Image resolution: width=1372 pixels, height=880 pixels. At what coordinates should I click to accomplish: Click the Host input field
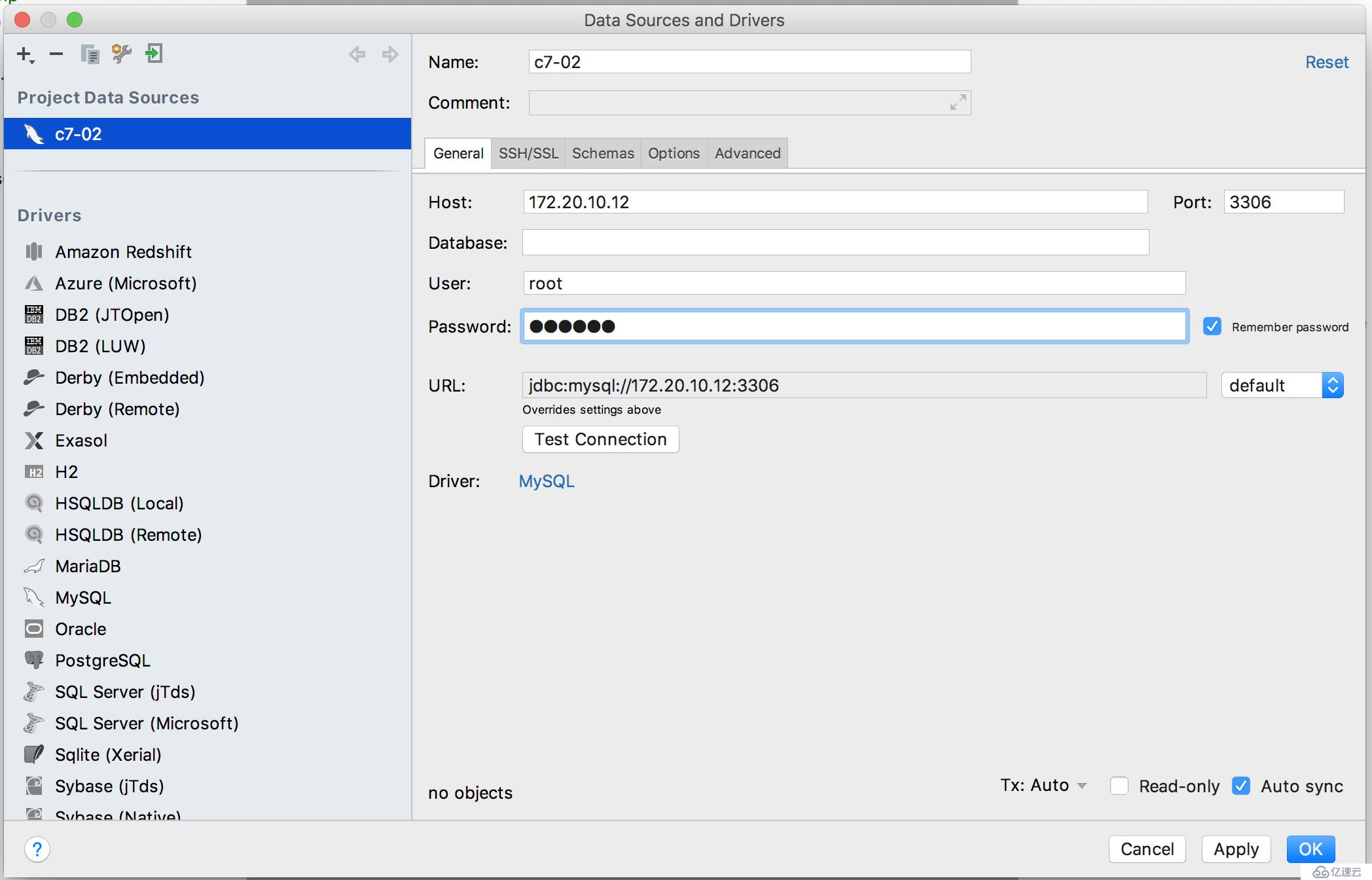click(x=839, y=202)
